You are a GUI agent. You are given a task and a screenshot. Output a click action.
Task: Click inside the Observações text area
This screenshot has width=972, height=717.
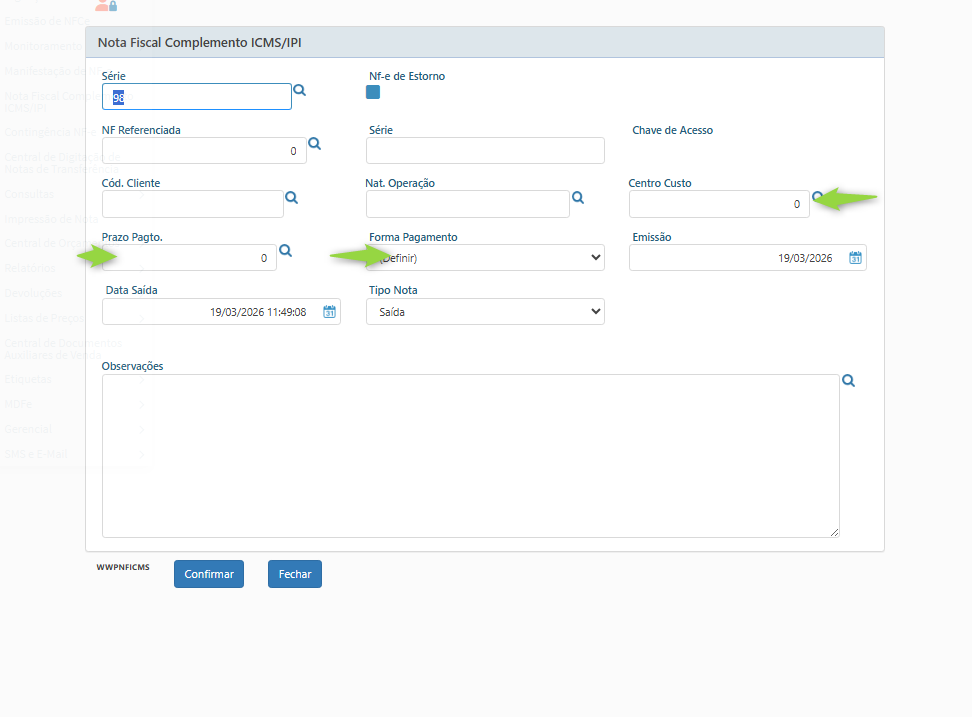pos(470,456)
